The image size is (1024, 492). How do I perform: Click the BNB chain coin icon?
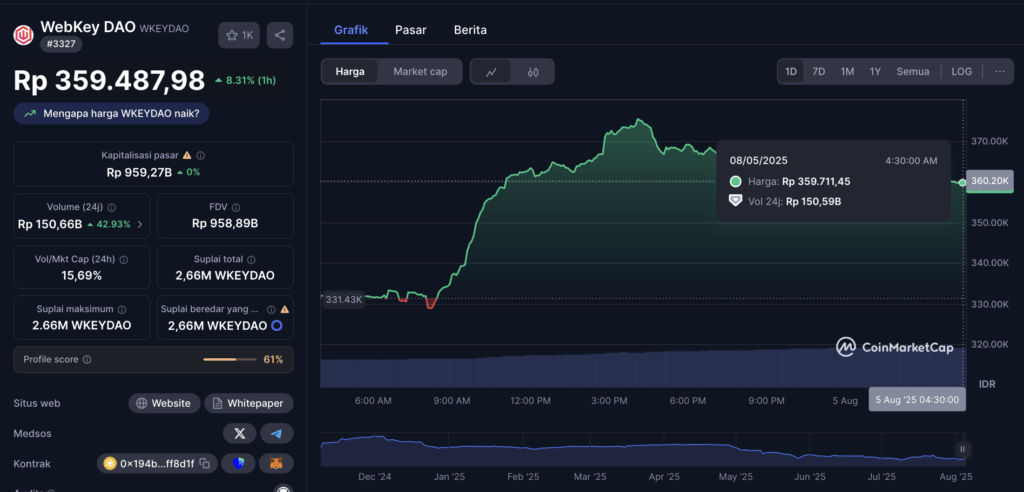pyautogui.click(x=110, y=463)
